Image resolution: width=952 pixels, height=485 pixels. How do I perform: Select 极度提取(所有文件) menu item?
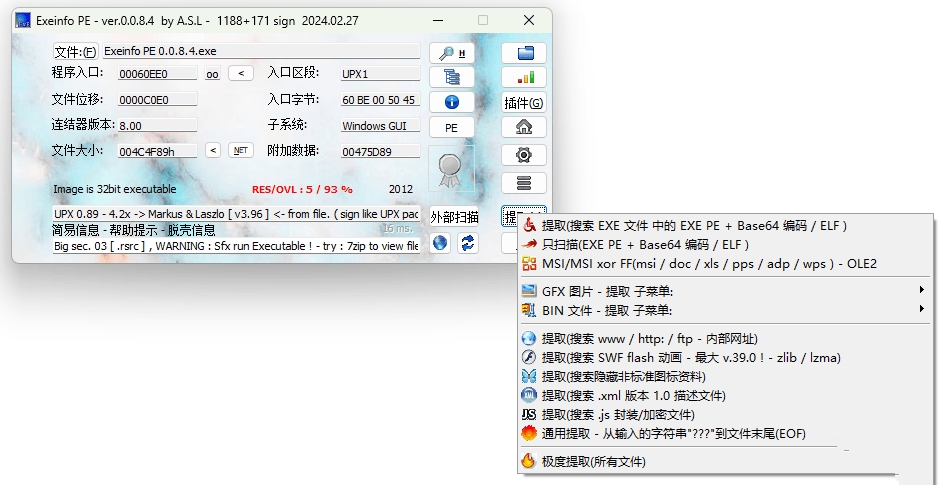(725, 461)
